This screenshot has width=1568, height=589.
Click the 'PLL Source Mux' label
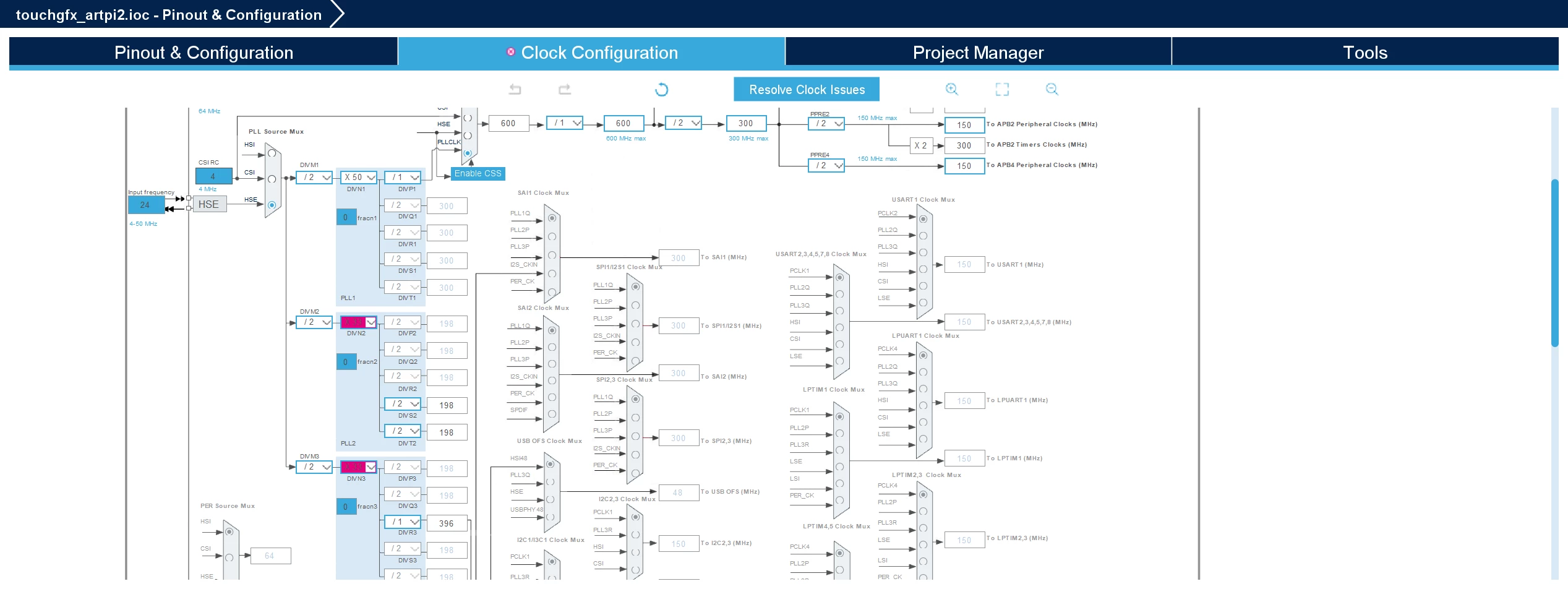click(x=276, y=132)
